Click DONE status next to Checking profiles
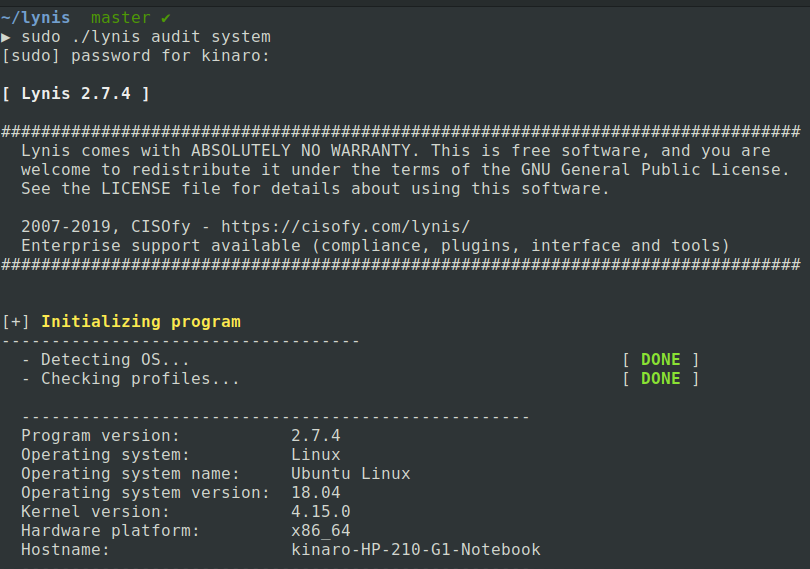The width and height of the screenshot is (810, 569). click(x=660, y=379)
